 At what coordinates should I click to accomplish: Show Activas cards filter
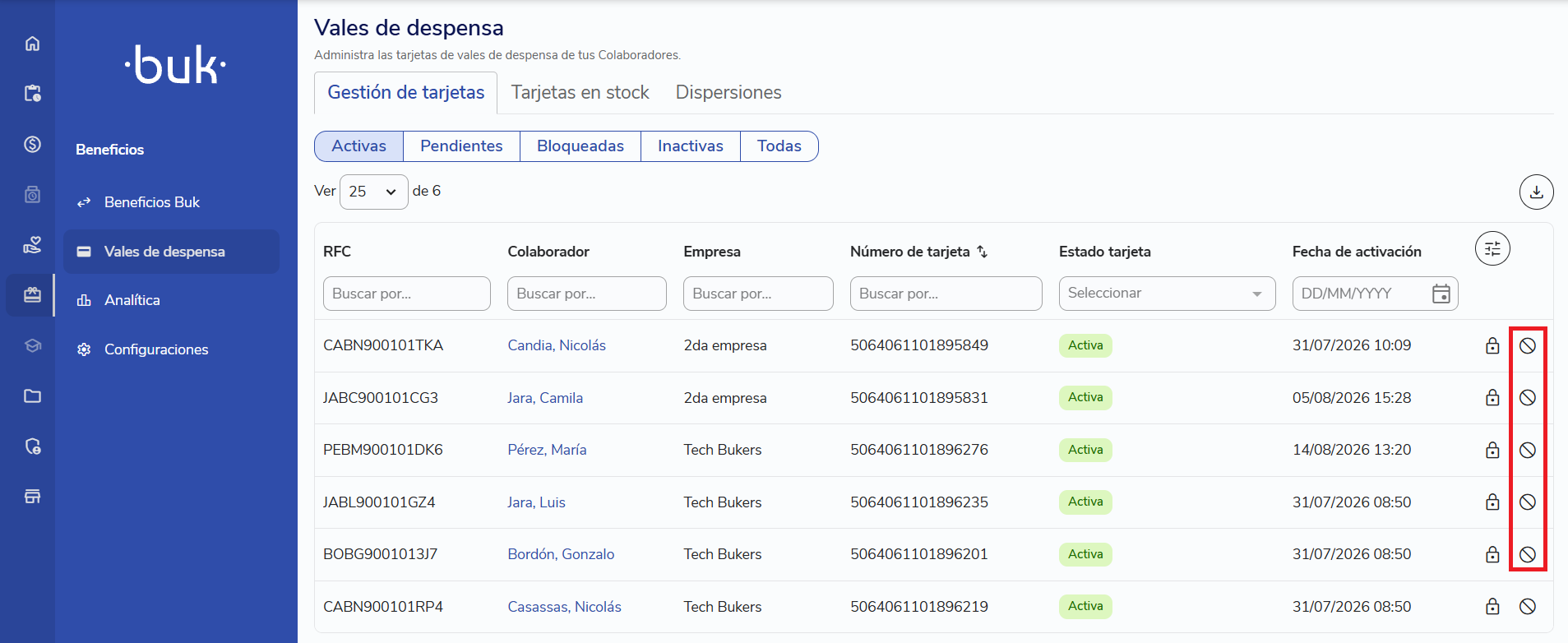358,146
